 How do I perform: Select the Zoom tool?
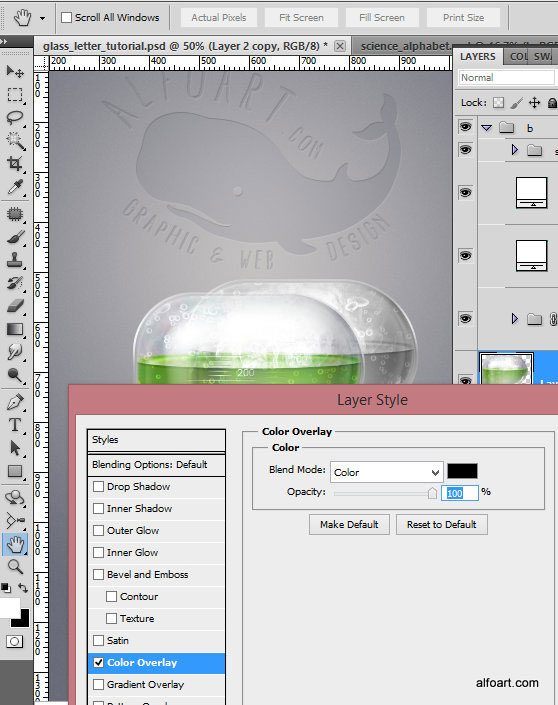[x=15, y=567]
